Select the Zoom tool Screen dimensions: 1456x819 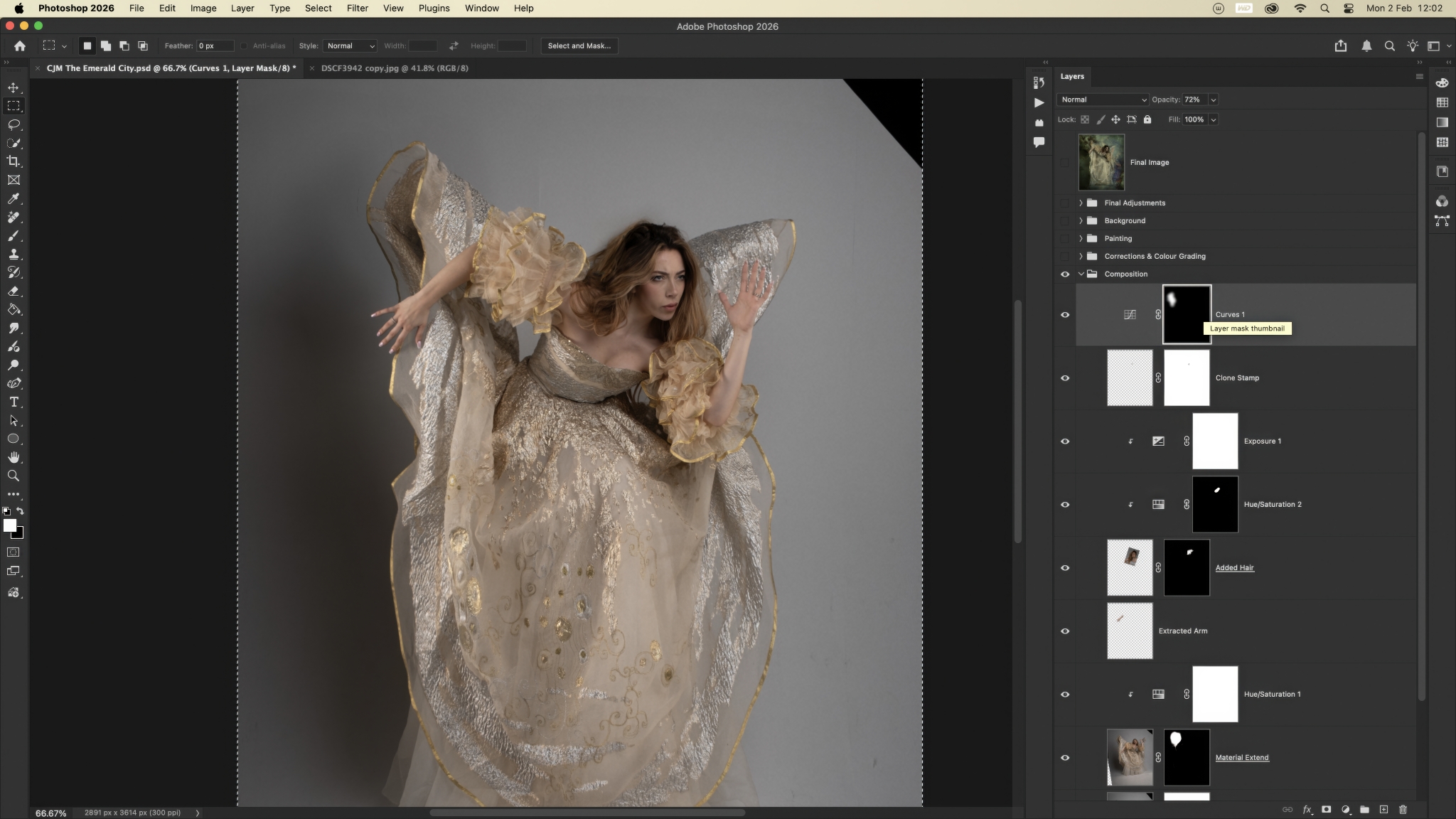tap(14, 476)
